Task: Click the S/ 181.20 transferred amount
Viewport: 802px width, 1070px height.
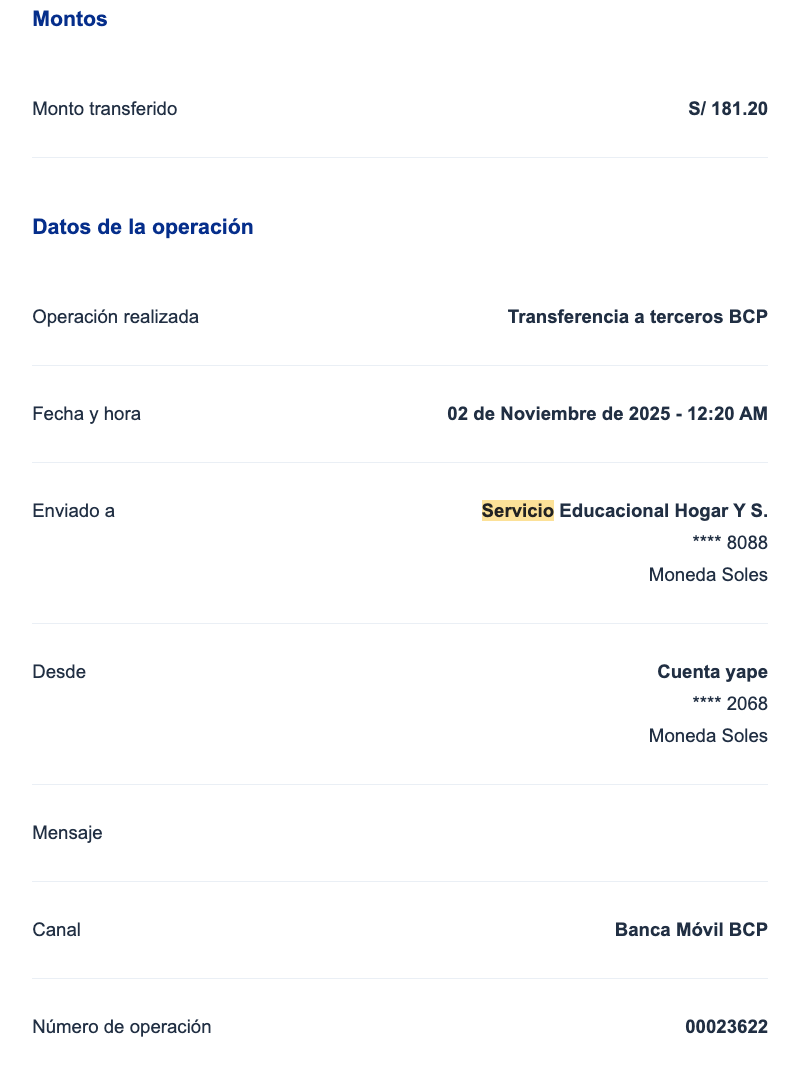Action: (x=727, y=109)
